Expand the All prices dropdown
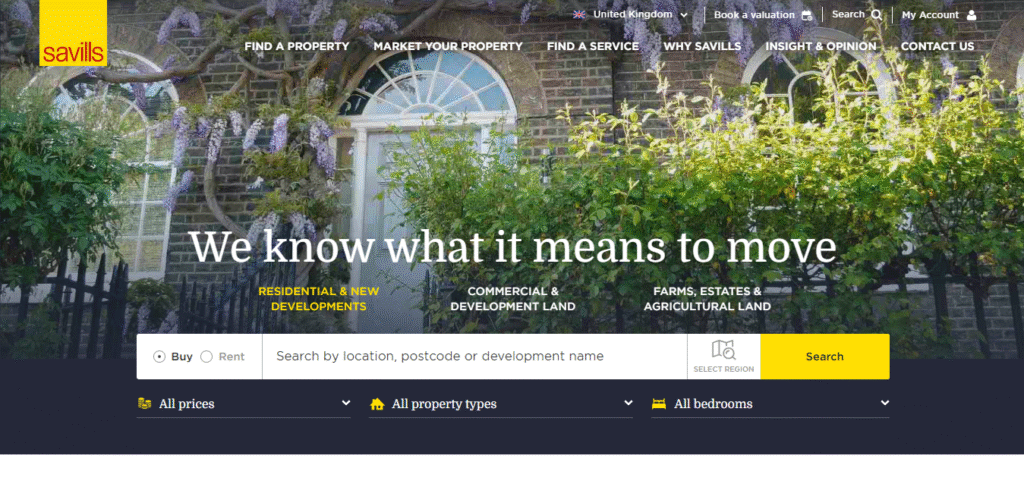This screenshot has width=1024, height=484. [244, 404]
